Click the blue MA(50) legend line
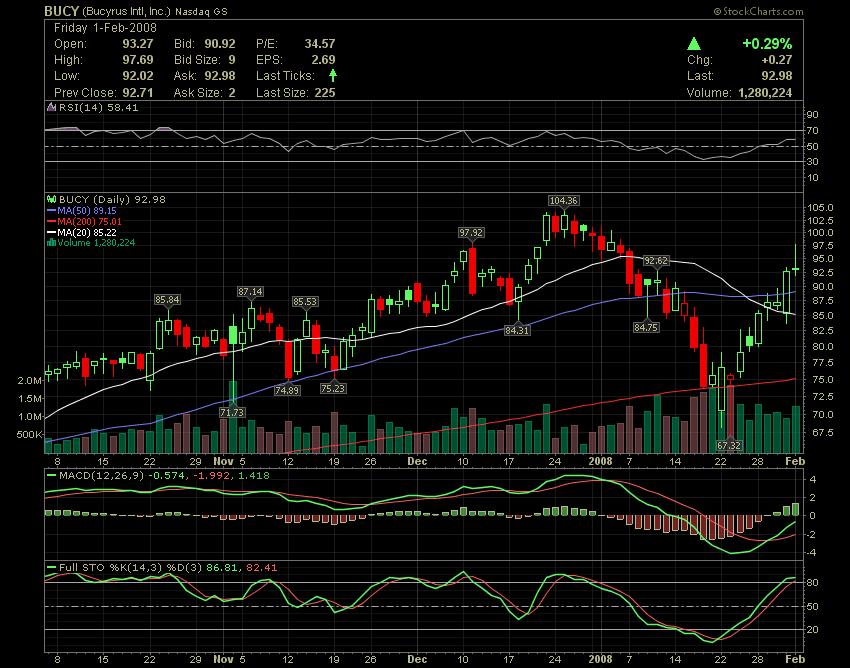 point(51,211)
